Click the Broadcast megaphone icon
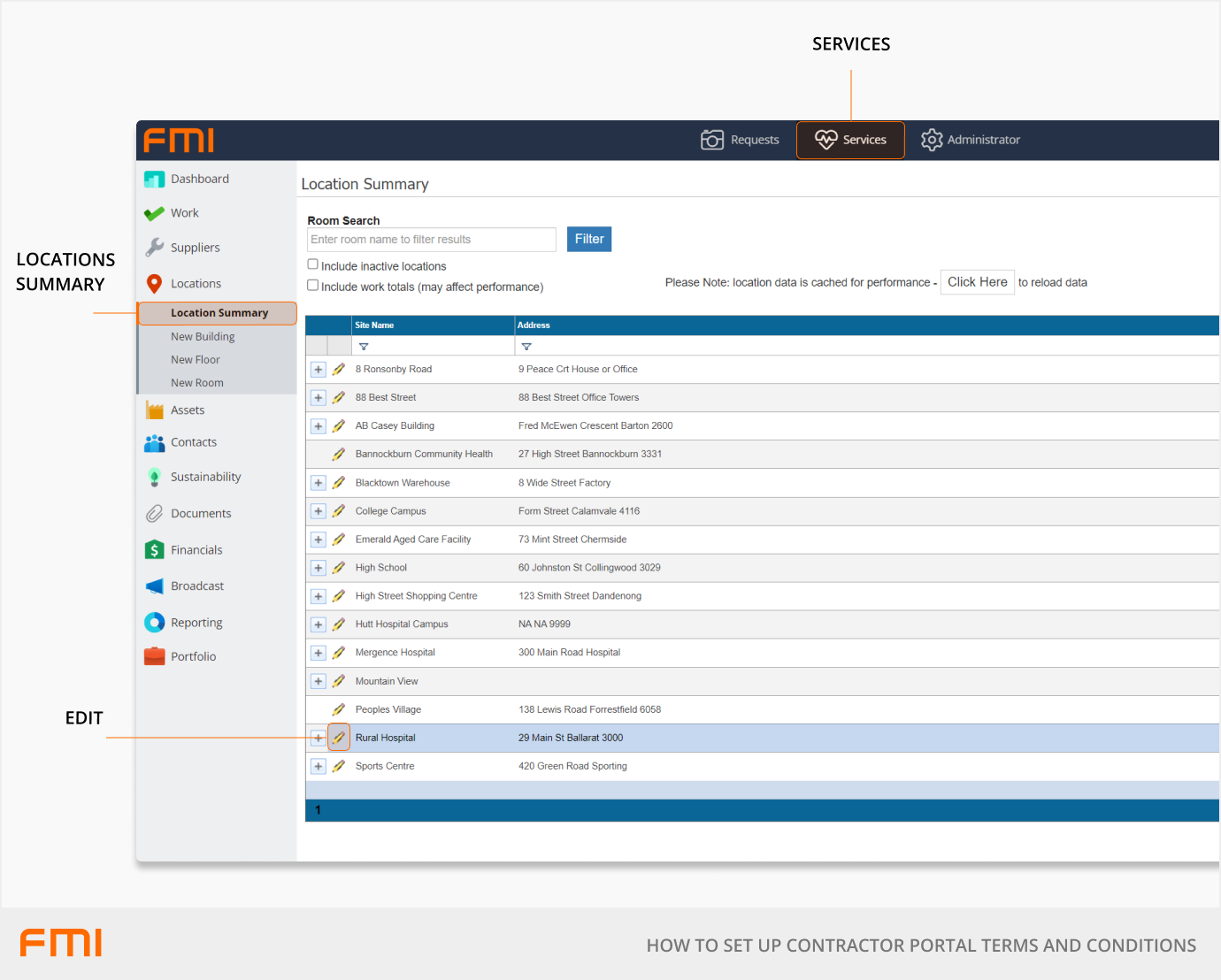 click(x=155, y=586)
